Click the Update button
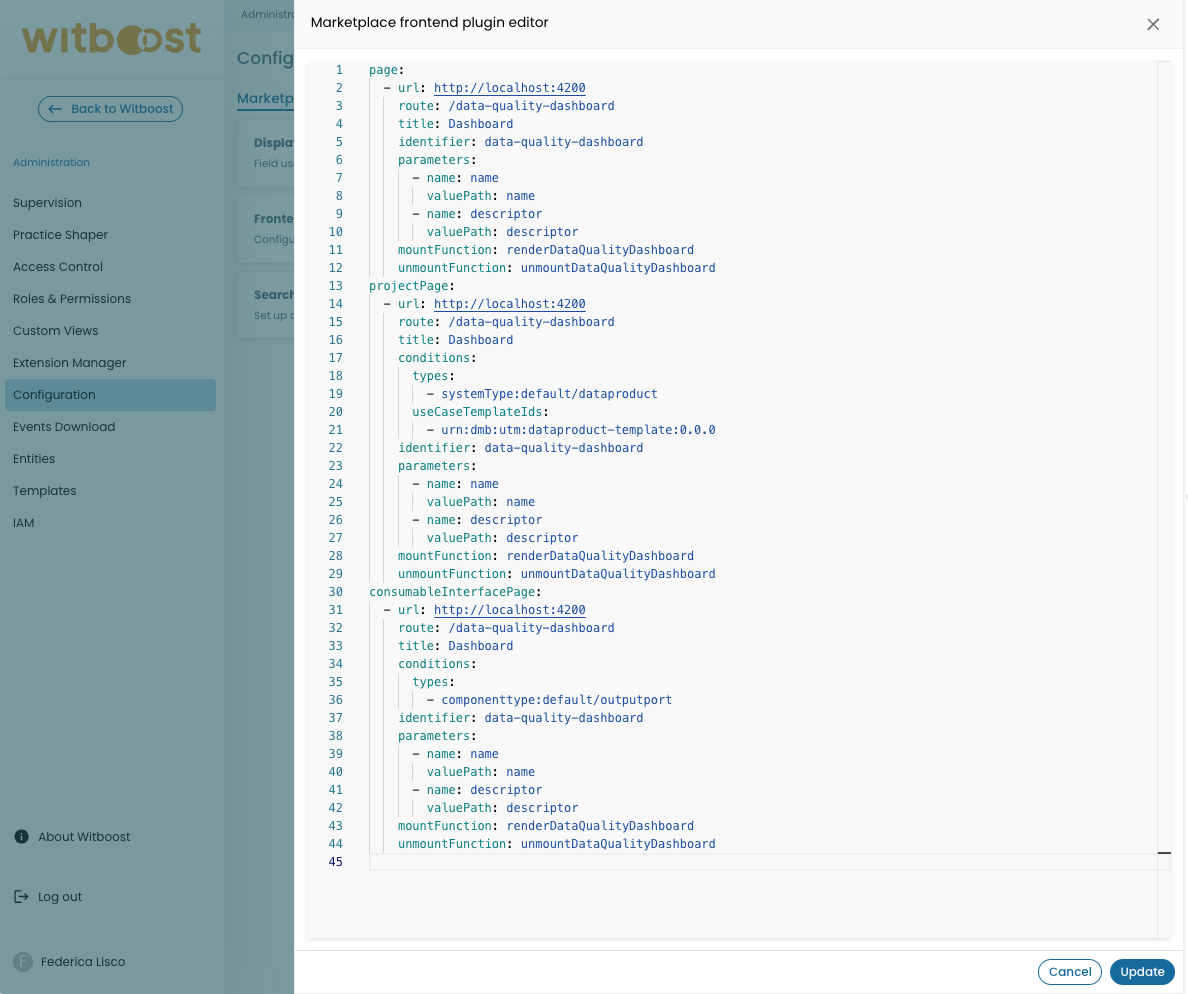Image resolution: width=1188 pixels, height=994 pixels. tap(1142, 971)
